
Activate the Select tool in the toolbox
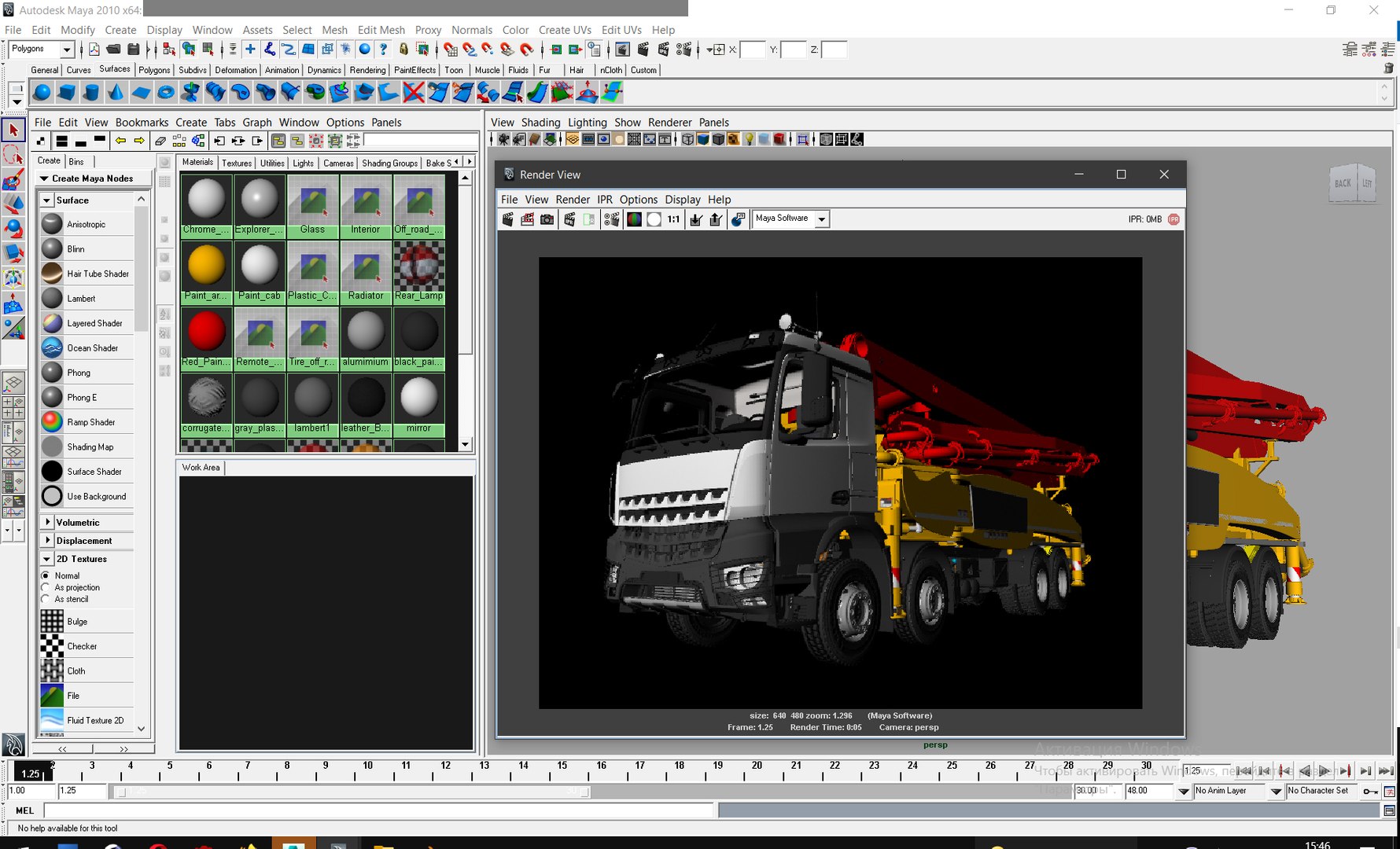point(13,130)
